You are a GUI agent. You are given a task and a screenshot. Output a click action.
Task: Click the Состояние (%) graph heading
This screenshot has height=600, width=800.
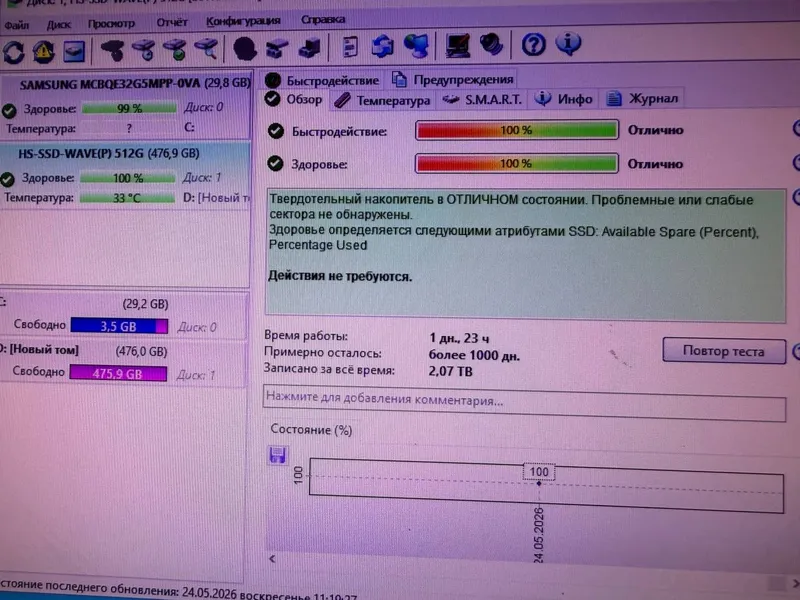(311, 430)
